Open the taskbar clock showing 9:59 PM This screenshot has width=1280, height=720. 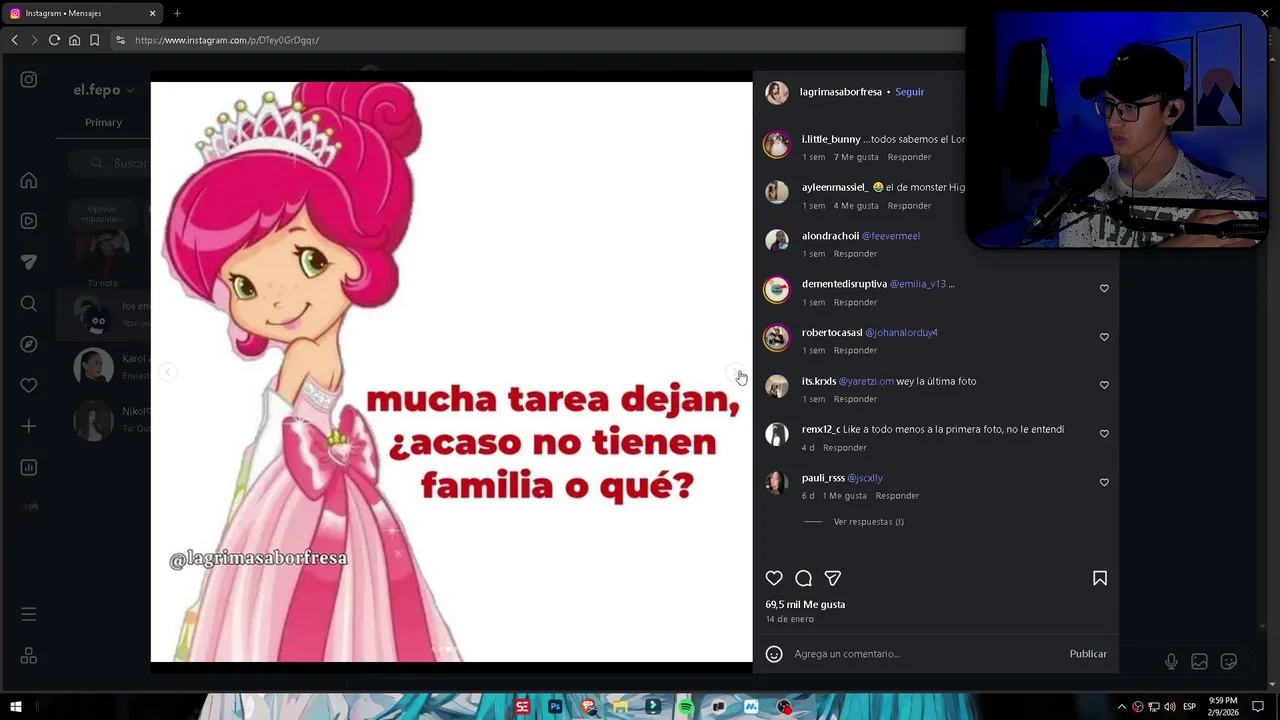pos(1223,707)
